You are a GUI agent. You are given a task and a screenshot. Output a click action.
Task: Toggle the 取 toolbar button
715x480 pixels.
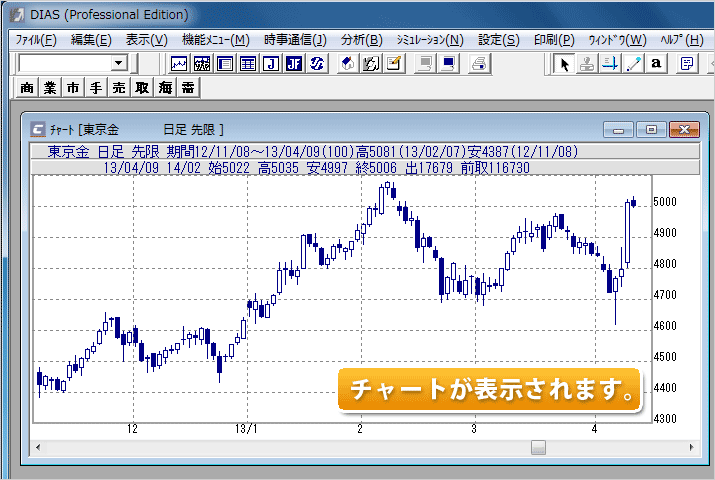click(142, 88)
